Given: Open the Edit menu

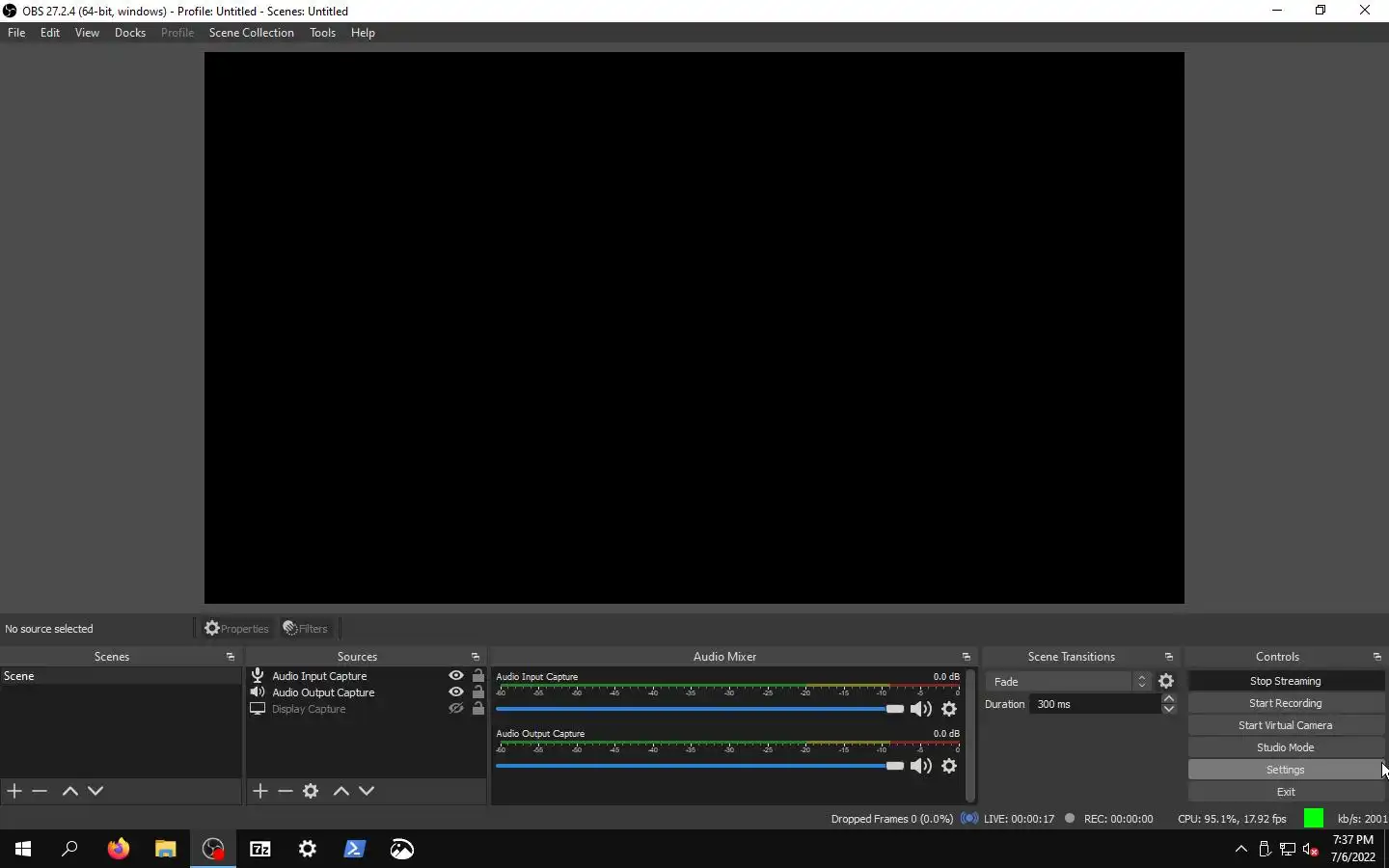Looking at the screenshot, I should coord(50,33).
